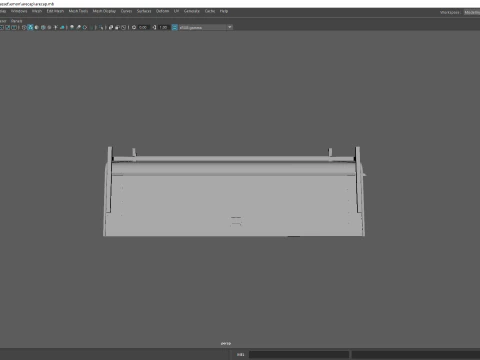Click the command result output field
Screen dimensions: 480x360
416,355
